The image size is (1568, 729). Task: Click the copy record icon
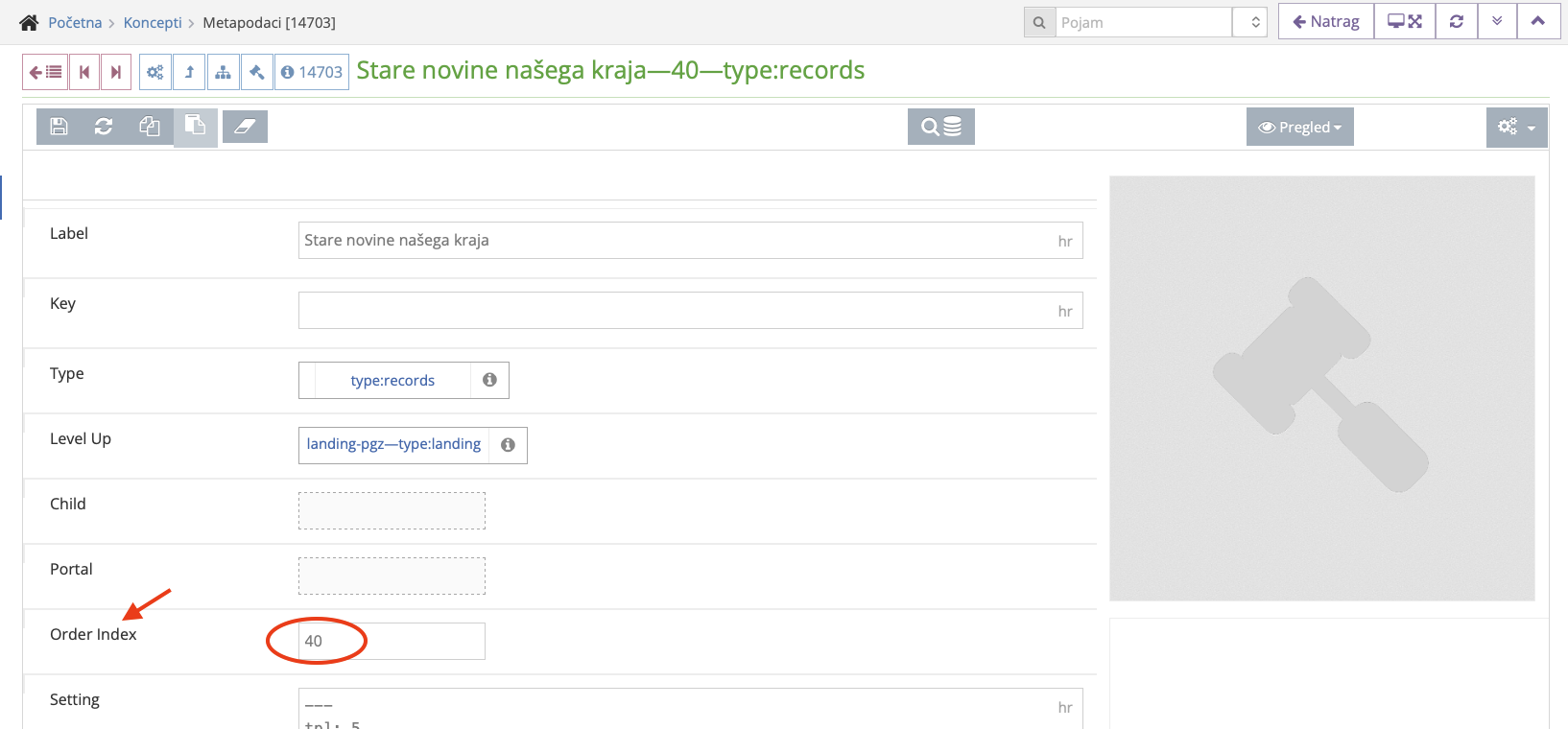[150, 127]
